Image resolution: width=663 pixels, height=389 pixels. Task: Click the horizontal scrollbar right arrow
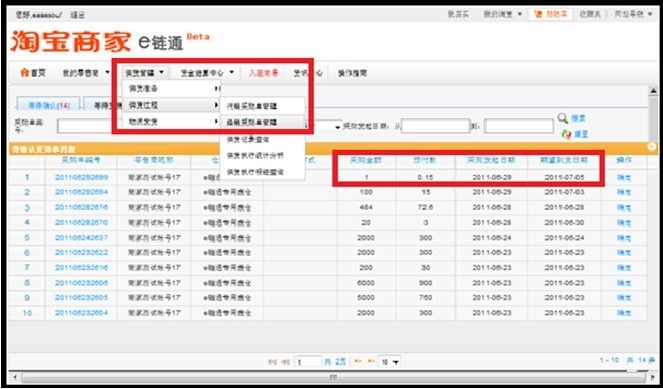tap(652, 376)
